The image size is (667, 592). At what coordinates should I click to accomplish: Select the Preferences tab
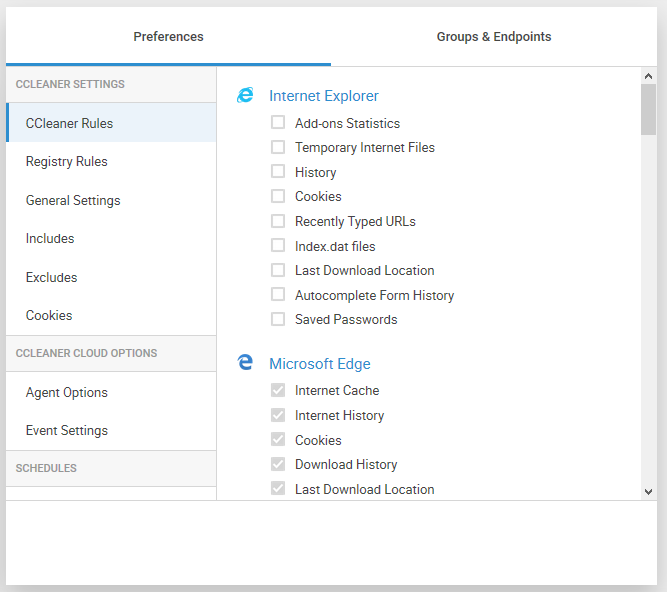click(x=168, y=37)
